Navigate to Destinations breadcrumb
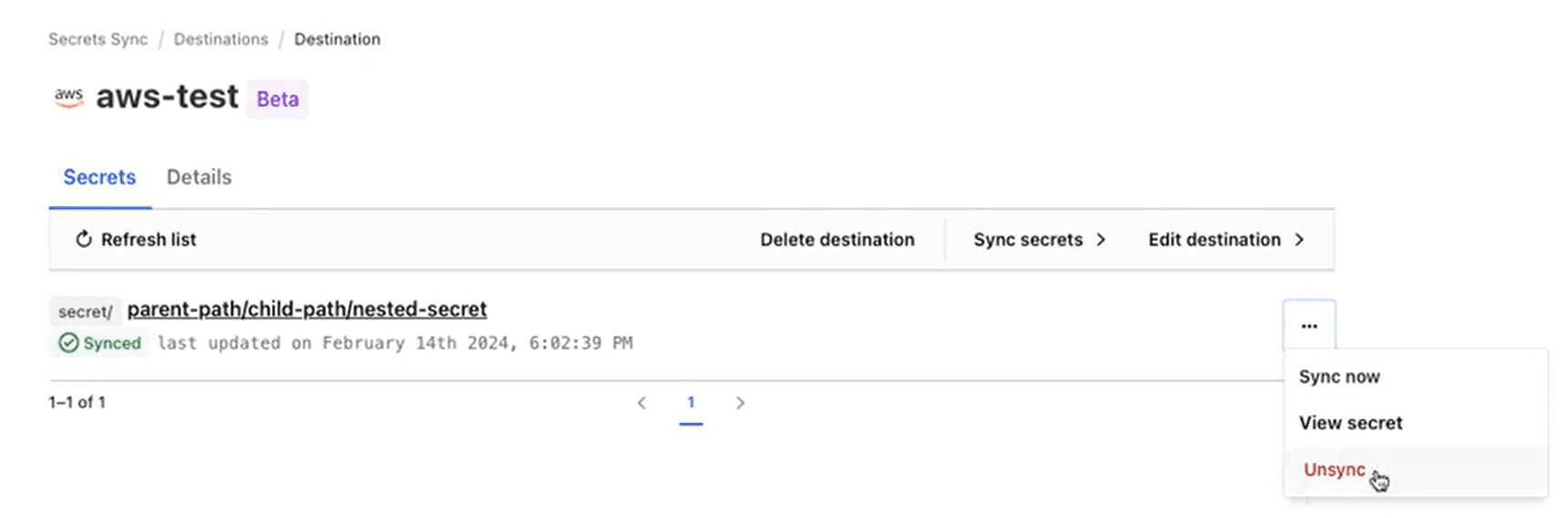This screenshot has height=518, width=1568. [x=220, y=39]
